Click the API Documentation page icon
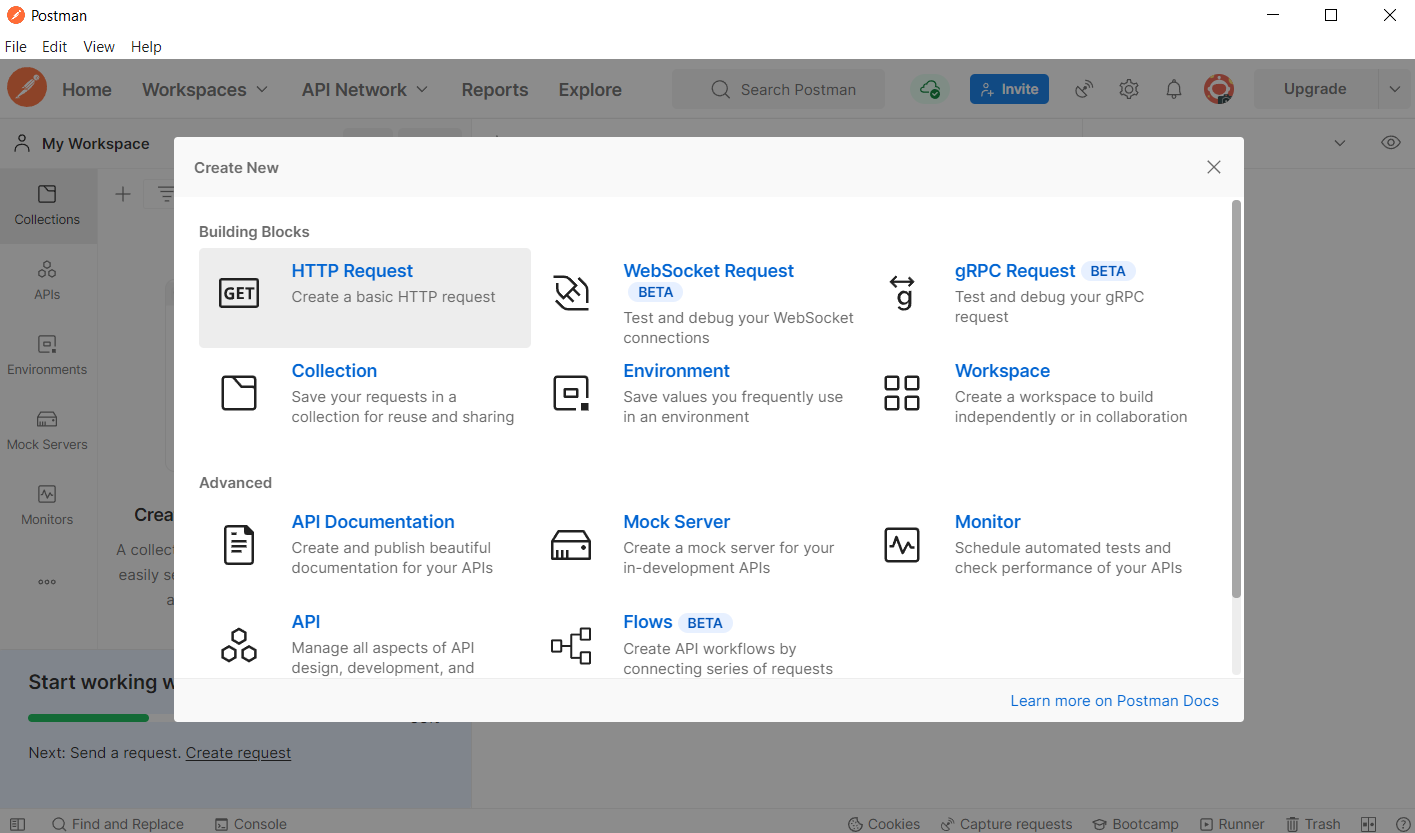The width and height of the screenshot is (1415, 833). (239, 544)
